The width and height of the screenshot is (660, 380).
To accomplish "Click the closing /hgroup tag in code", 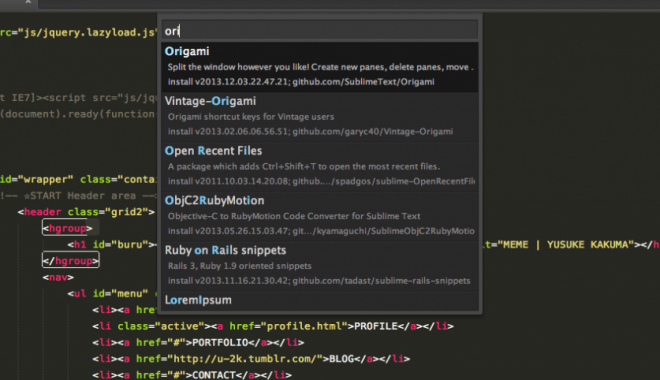I will pos(71,261).
